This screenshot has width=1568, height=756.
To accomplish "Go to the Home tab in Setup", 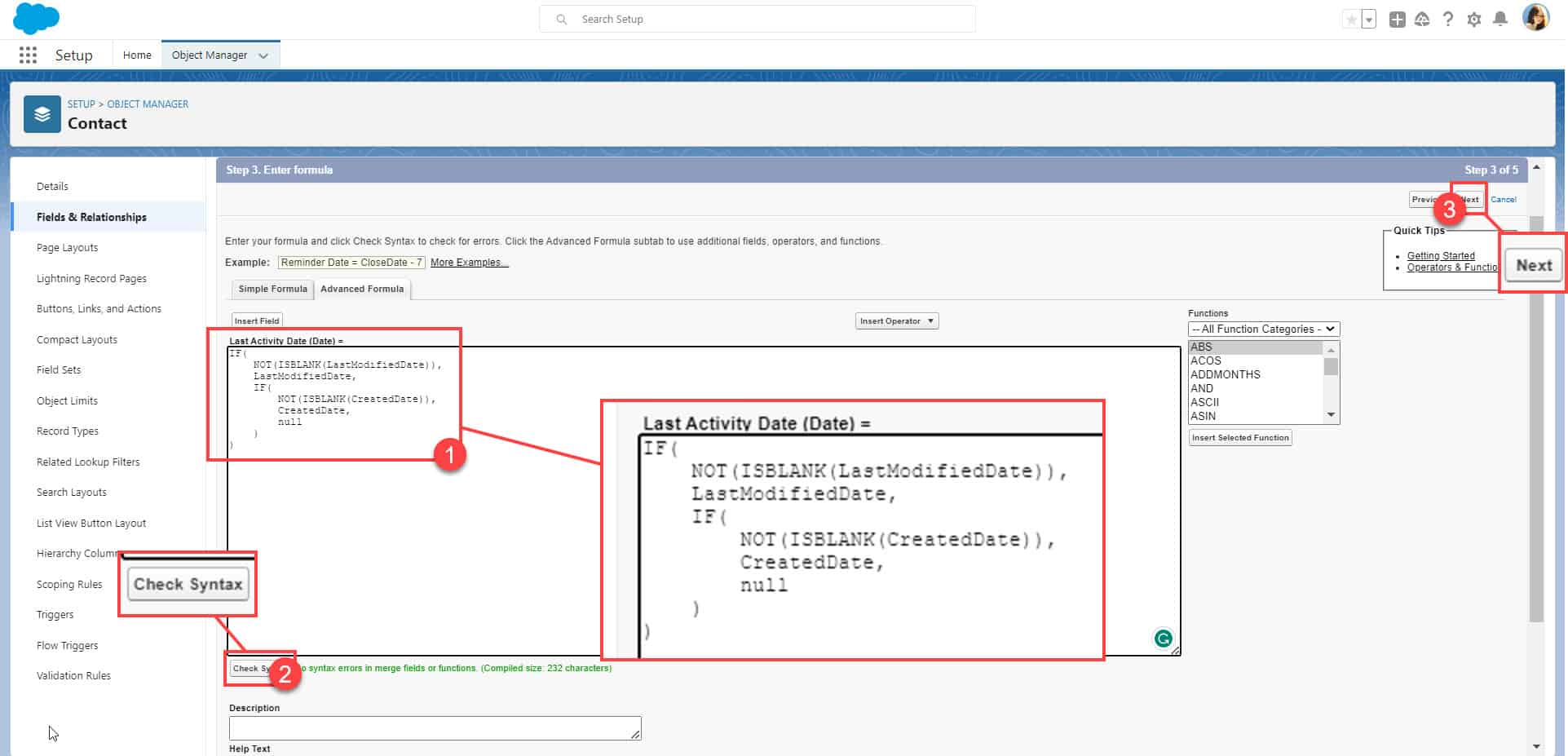I will [x=136, y=55].
